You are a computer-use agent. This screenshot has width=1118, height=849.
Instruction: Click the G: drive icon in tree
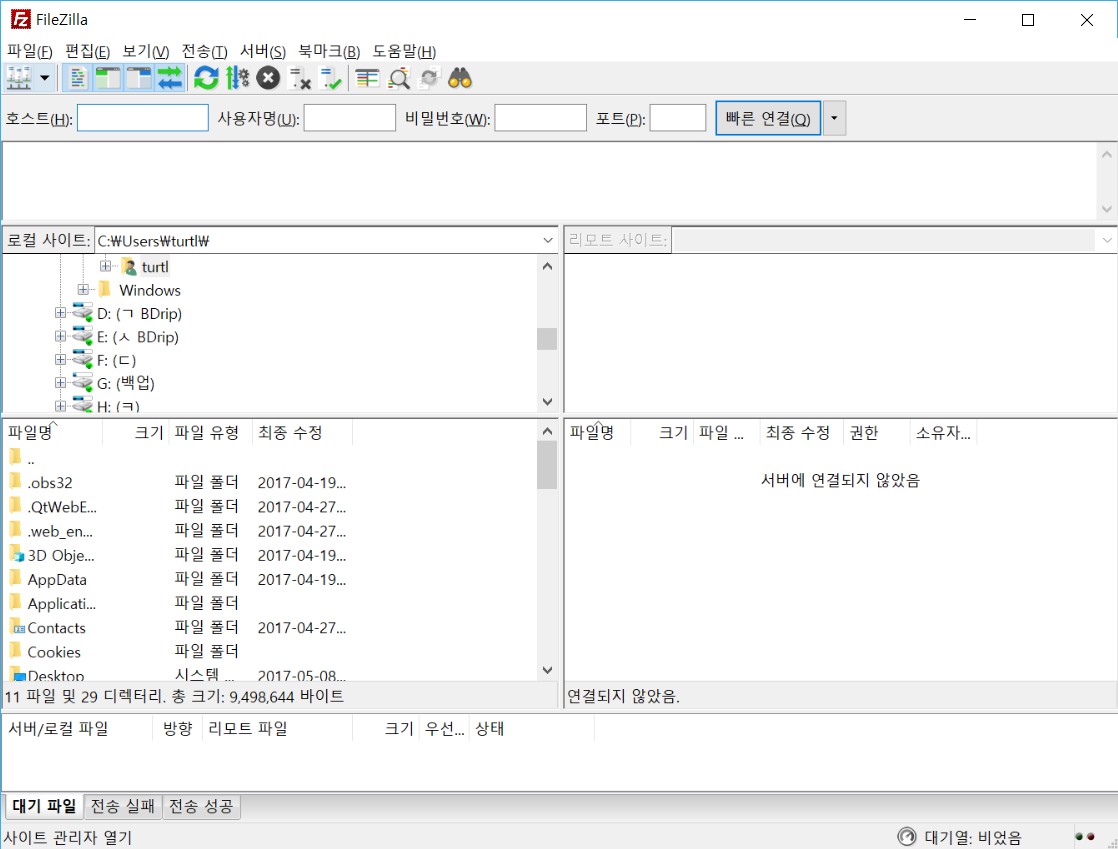83,384
